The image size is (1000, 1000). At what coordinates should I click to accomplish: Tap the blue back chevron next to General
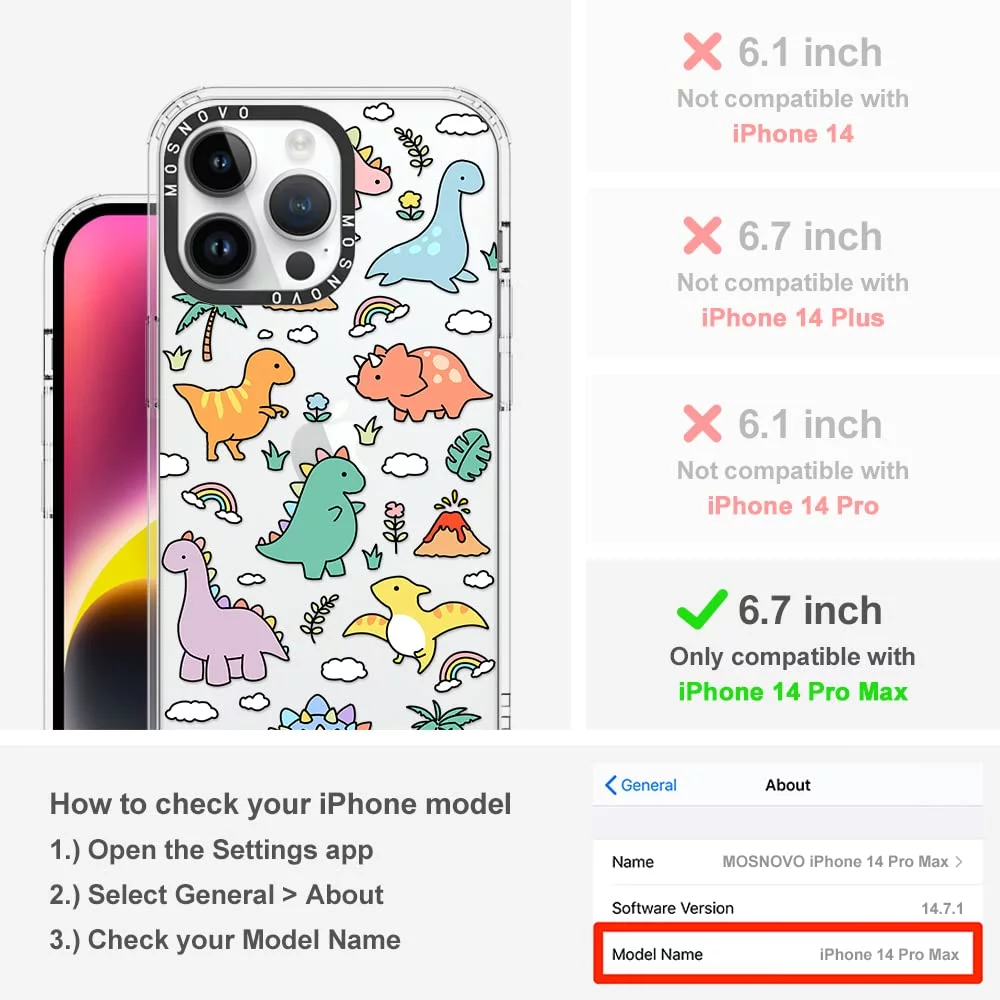[x=610, y=785]
